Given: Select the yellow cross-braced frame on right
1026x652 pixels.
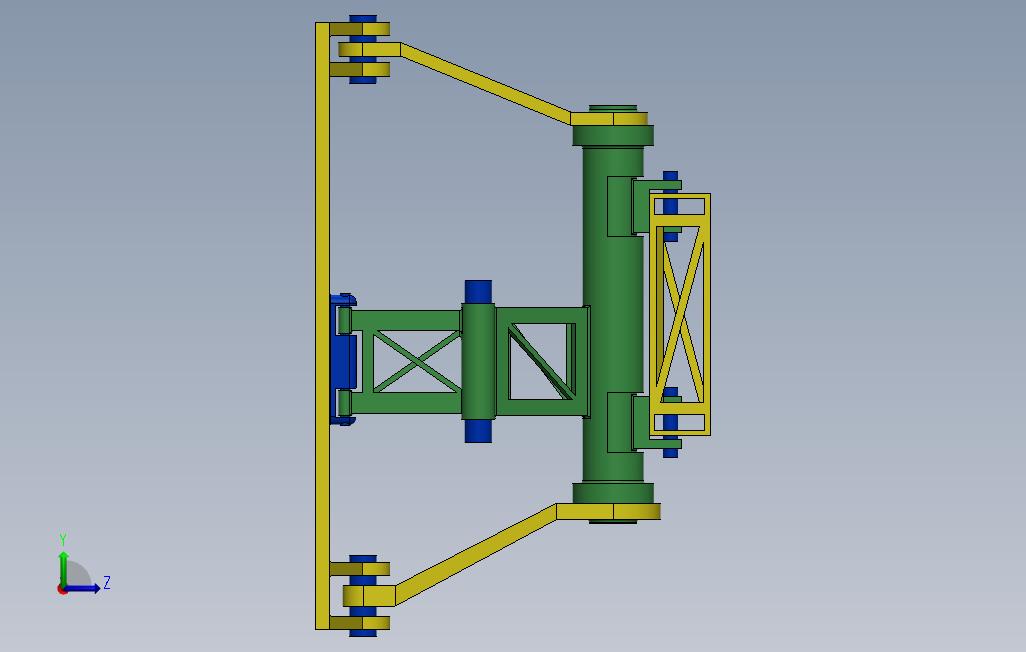Looking at the screenshot, I should (681, 314).
